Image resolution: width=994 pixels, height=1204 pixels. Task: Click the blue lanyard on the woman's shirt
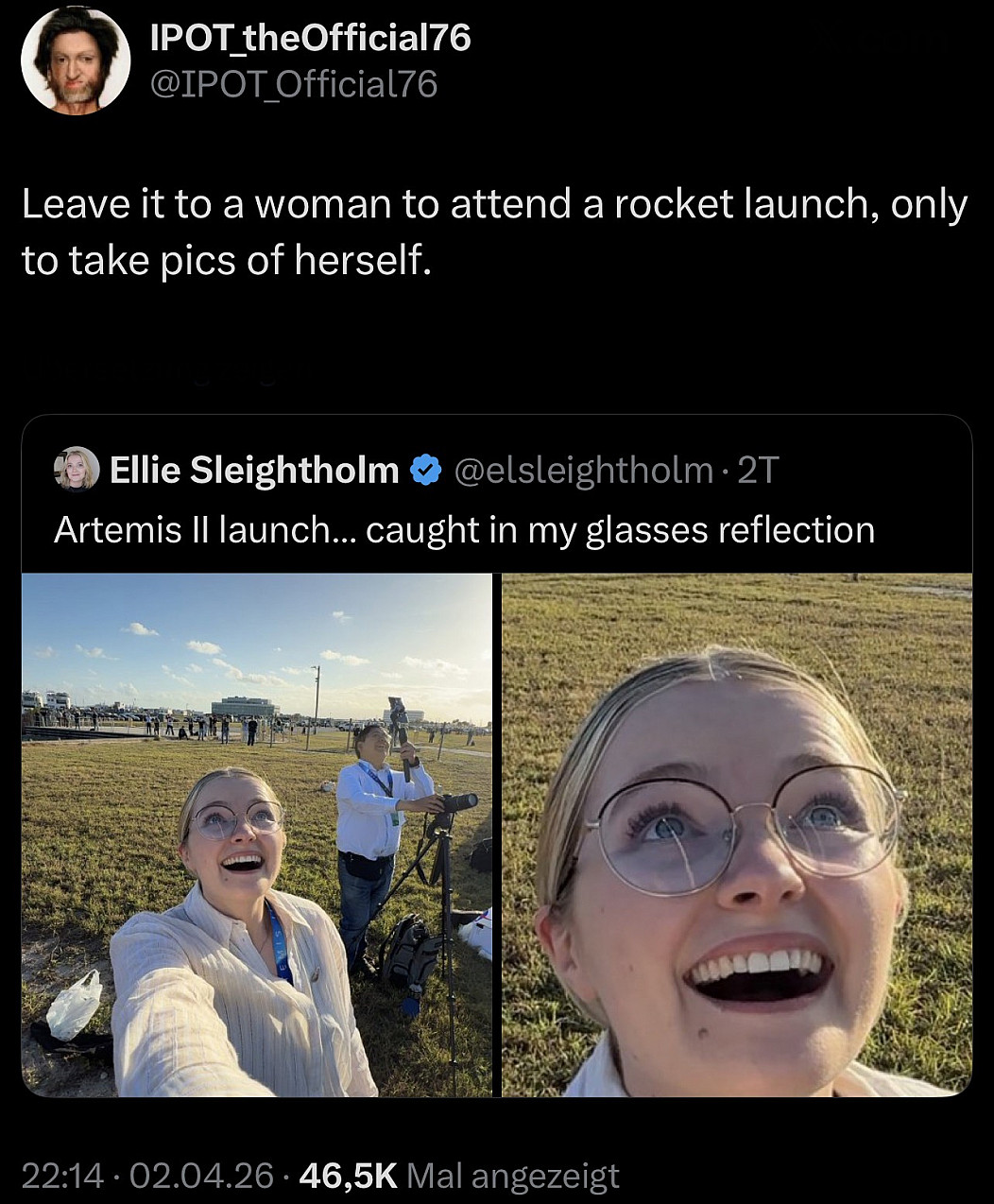279,936
